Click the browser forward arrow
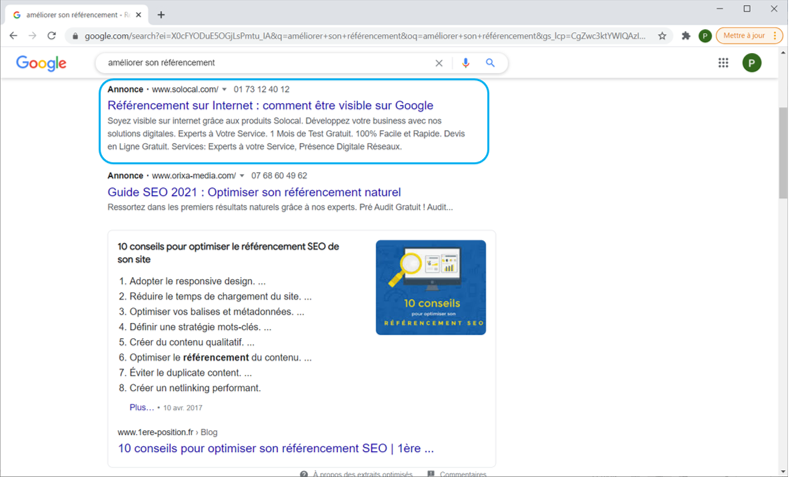The image size is (790, 477). pos(33,36)
